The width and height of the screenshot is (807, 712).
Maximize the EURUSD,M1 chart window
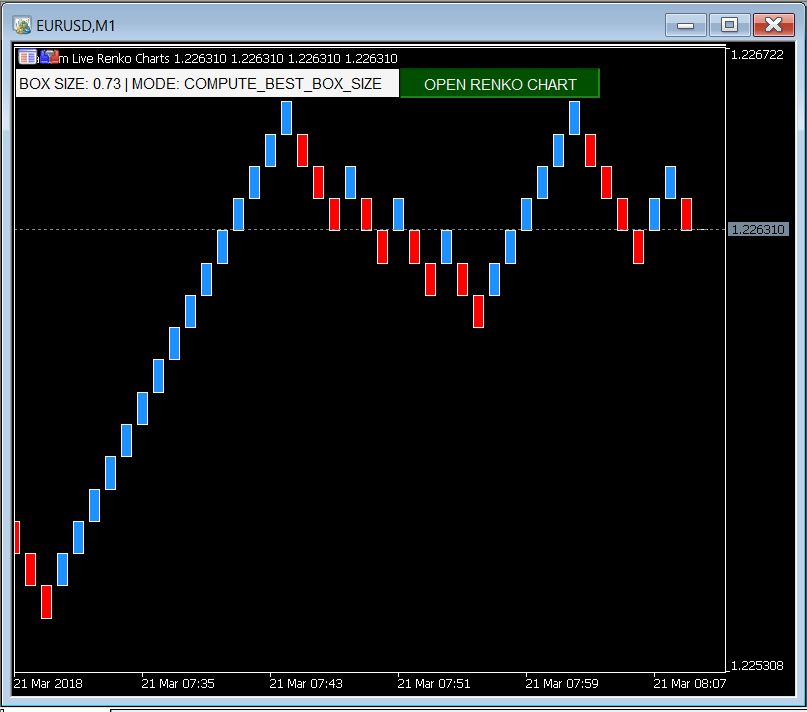coord(729,25)
